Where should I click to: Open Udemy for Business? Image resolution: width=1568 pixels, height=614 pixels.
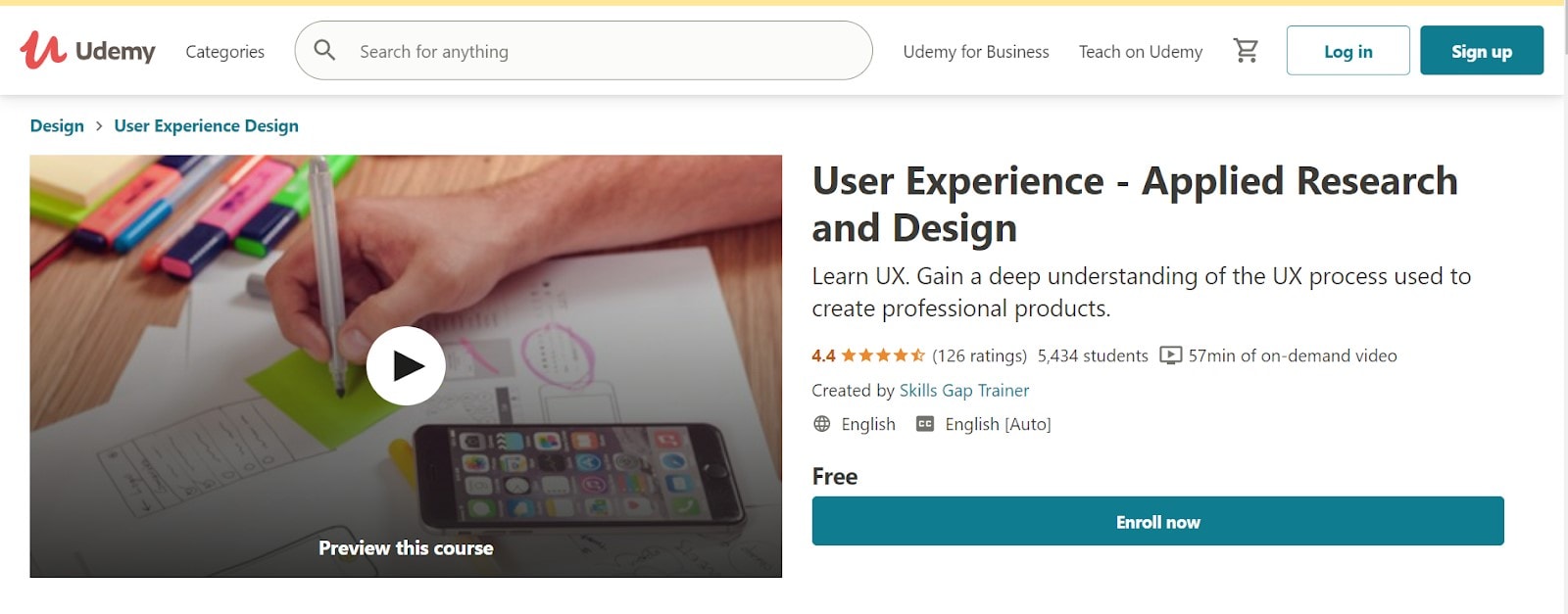click(975, 52)
